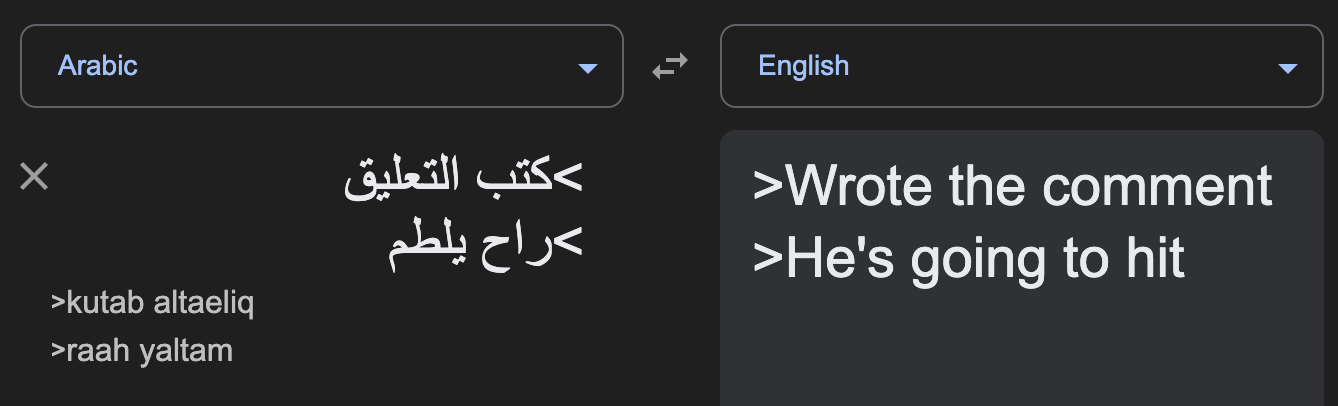Click the transliteration 'kutab altaeliq'
Screen dimensions: 1338x406
point(152,303)
